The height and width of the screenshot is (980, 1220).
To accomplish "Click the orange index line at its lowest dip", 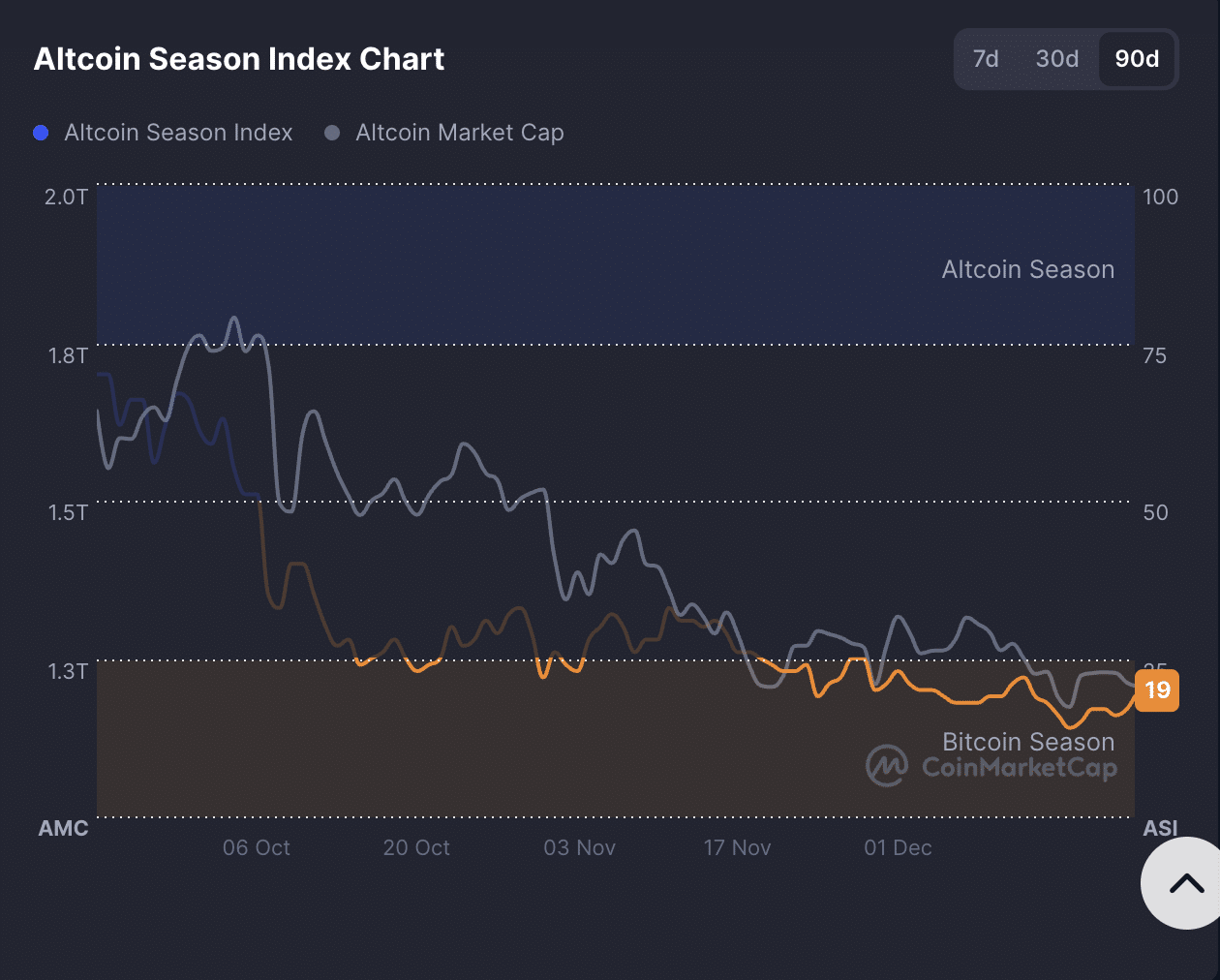I will (x=1070, y=725).
